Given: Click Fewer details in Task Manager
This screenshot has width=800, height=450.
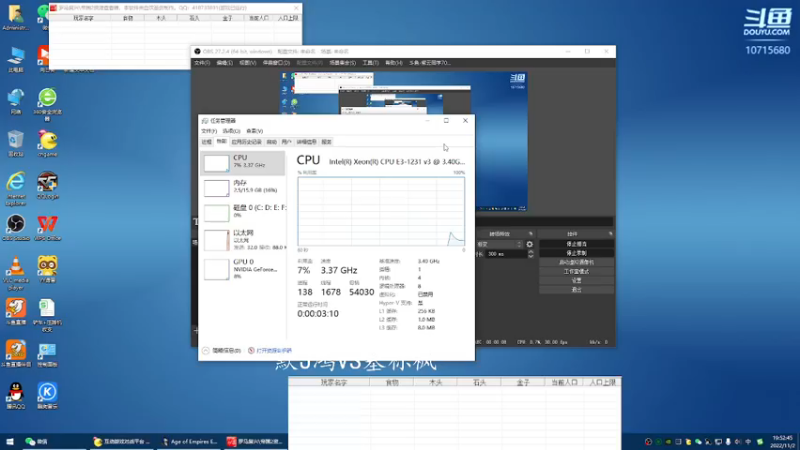Looking at the screenshot, I should (221, 351).
